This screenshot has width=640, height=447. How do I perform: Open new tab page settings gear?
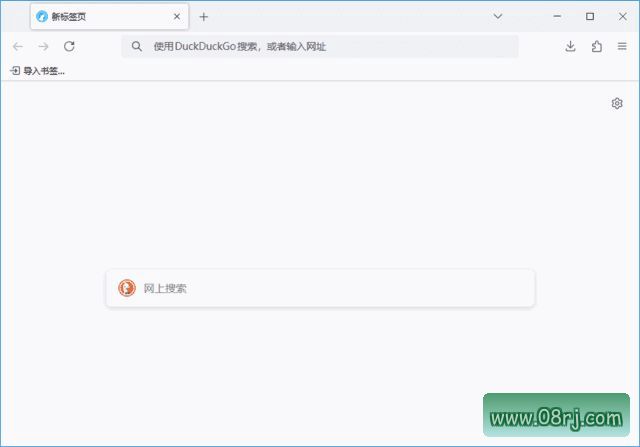[x=617, y=103]
